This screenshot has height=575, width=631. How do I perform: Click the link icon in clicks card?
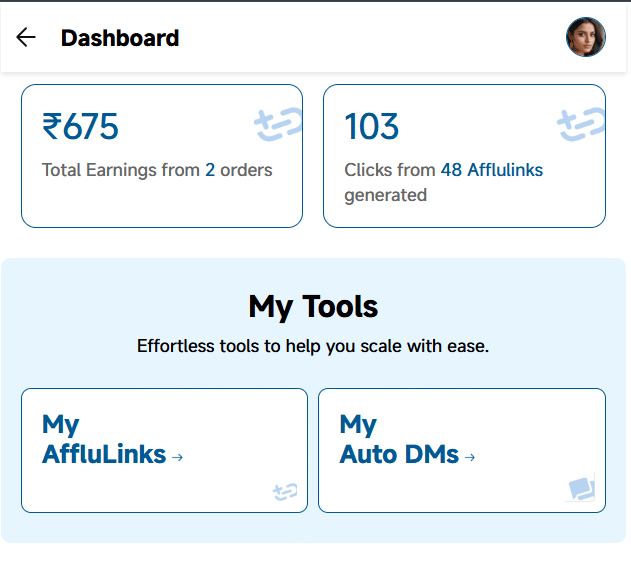tap(580, 125)
